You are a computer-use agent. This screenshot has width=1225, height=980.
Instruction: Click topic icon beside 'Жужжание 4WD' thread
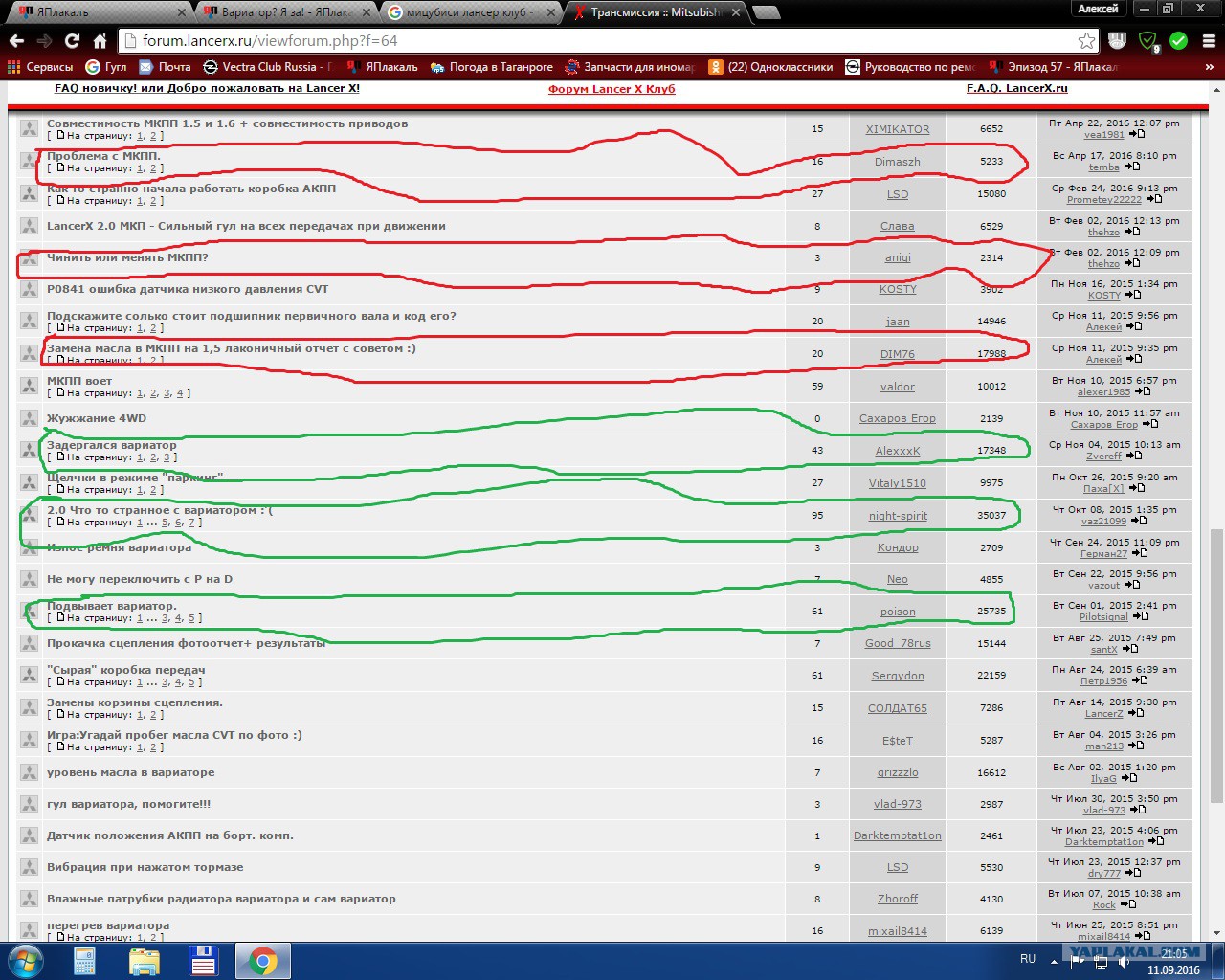tap(30, 419)
